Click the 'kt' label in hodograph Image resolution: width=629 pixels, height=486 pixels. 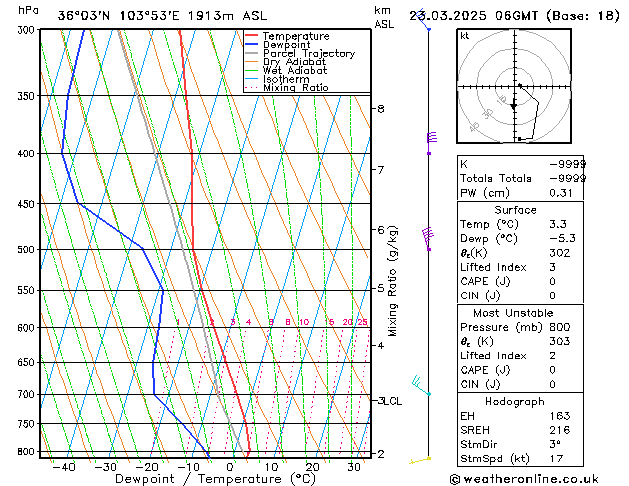(x=465, y=36)
